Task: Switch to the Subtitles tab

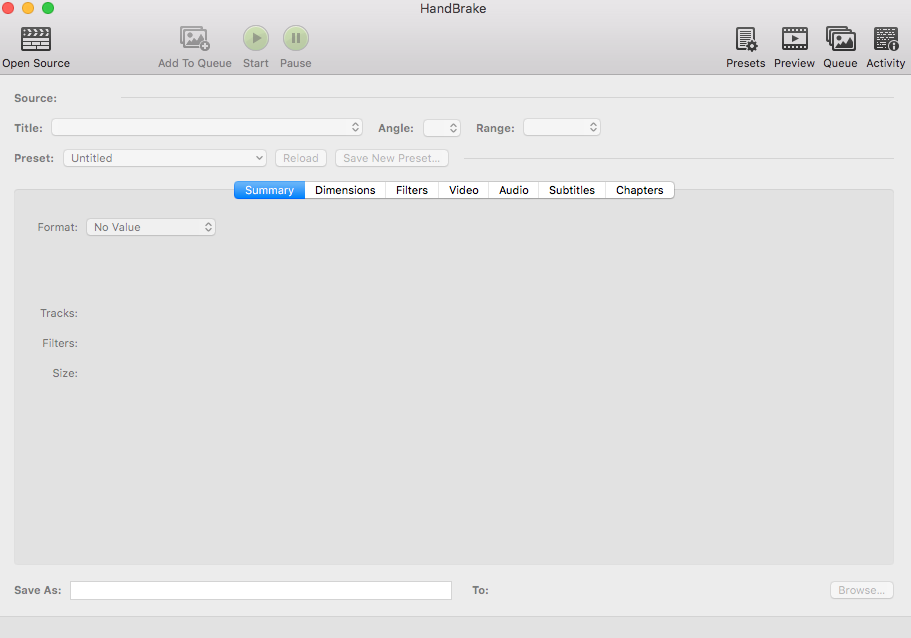Action: pos(572,190)
